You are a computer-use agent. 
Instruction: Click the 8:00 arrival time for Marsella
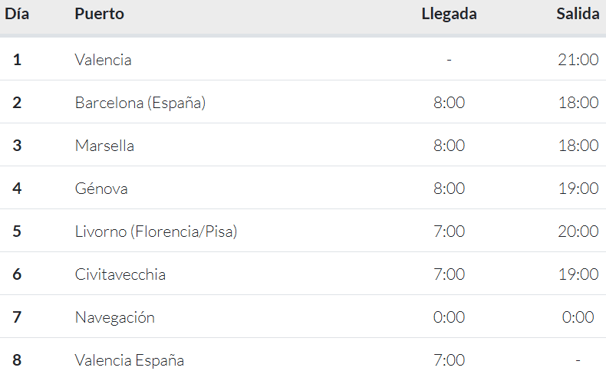pyautogui.click(x=449, y=145)
